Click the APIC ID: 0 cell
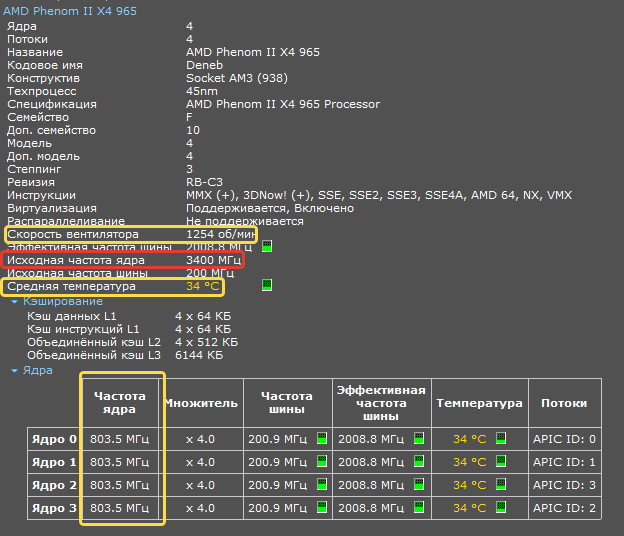 [564, 439]
